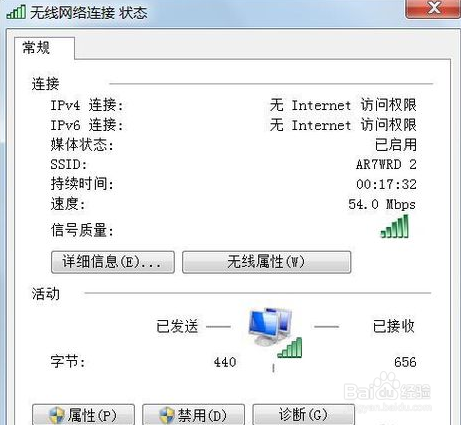
Task: Open 无线属性(W) wireless properties
Action: click(266, 262)
